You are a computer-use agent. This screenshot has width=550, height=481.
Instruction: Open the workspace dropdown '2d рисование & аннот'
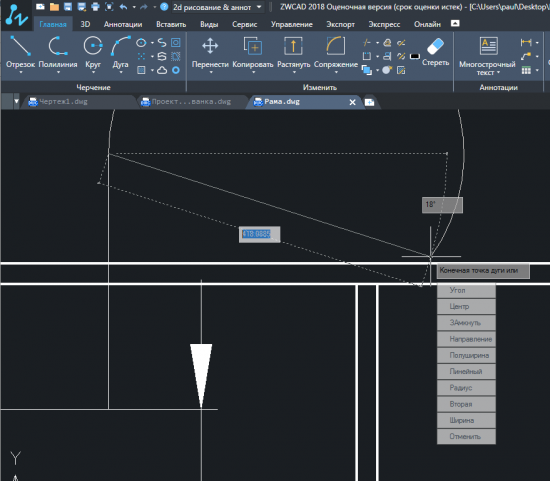point(217,7)
